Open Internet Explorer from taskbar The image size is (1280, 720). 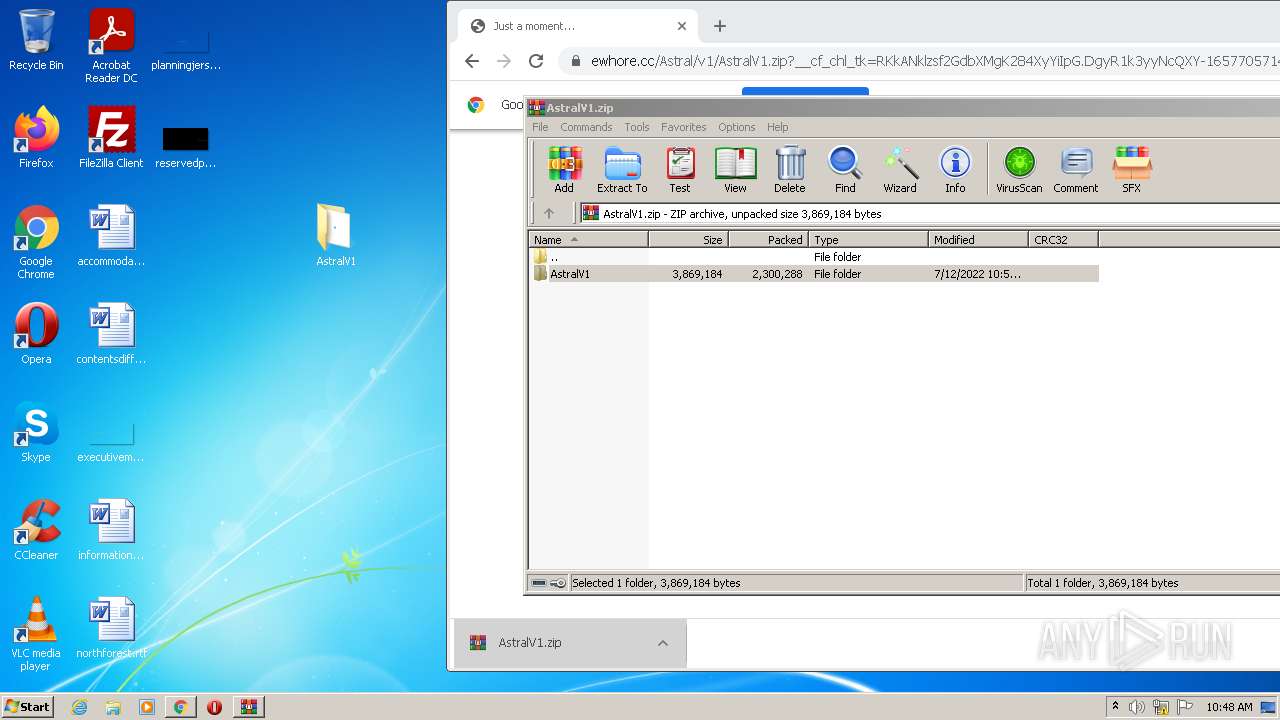point(79,707)
